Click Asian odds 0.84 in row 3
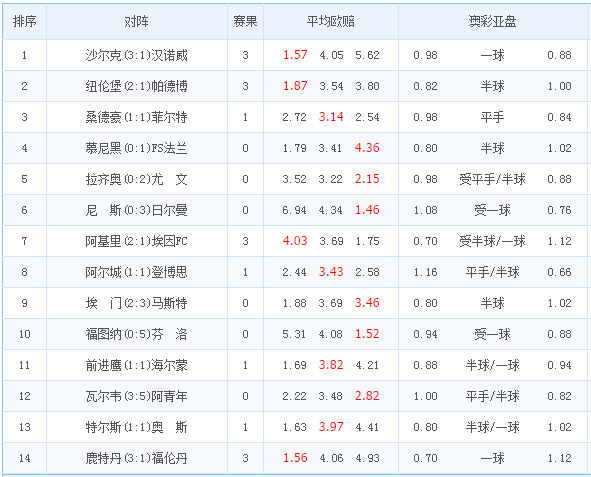 point(559,117)
